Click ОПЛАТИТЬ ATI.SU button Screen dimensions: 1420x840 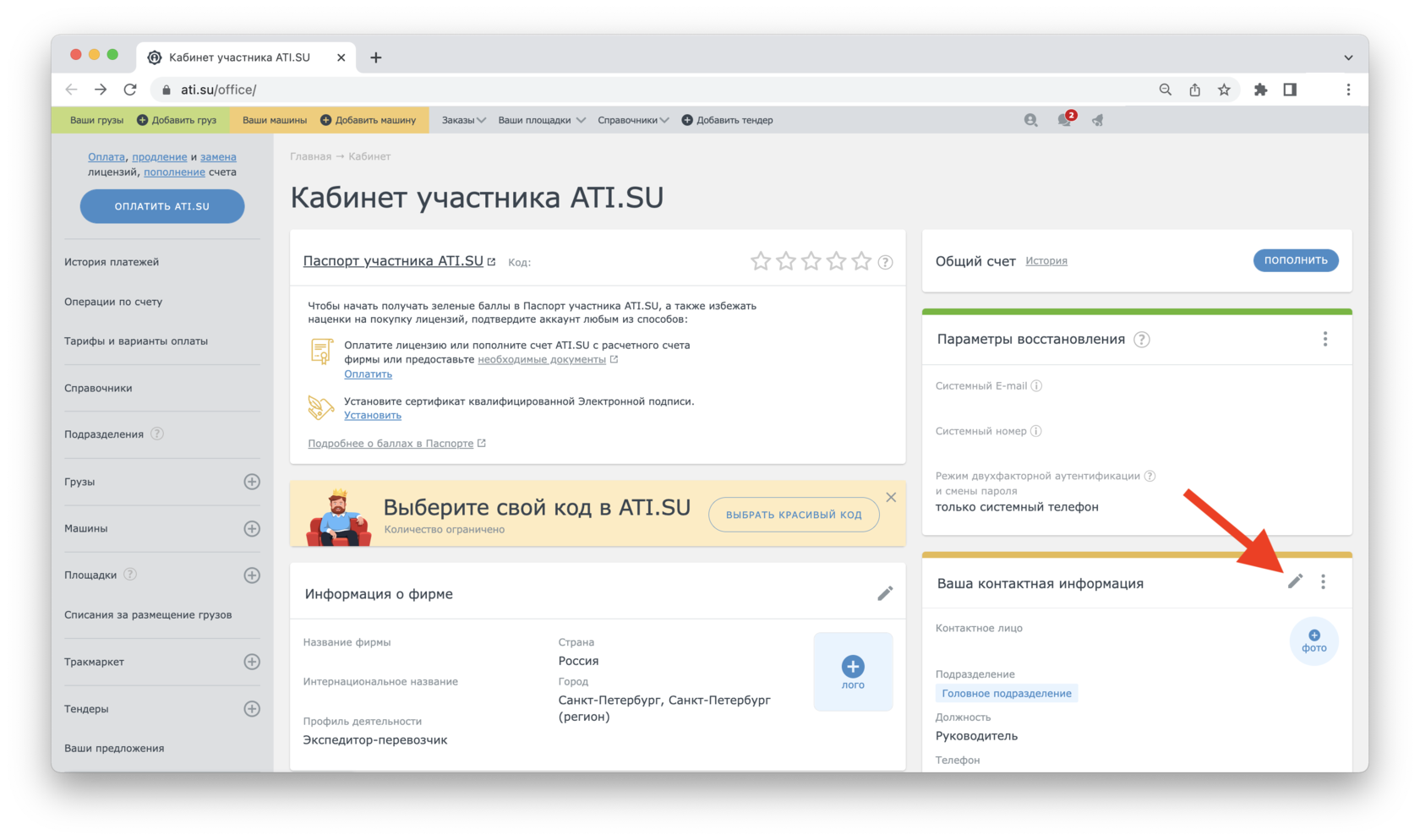point(162,206)
